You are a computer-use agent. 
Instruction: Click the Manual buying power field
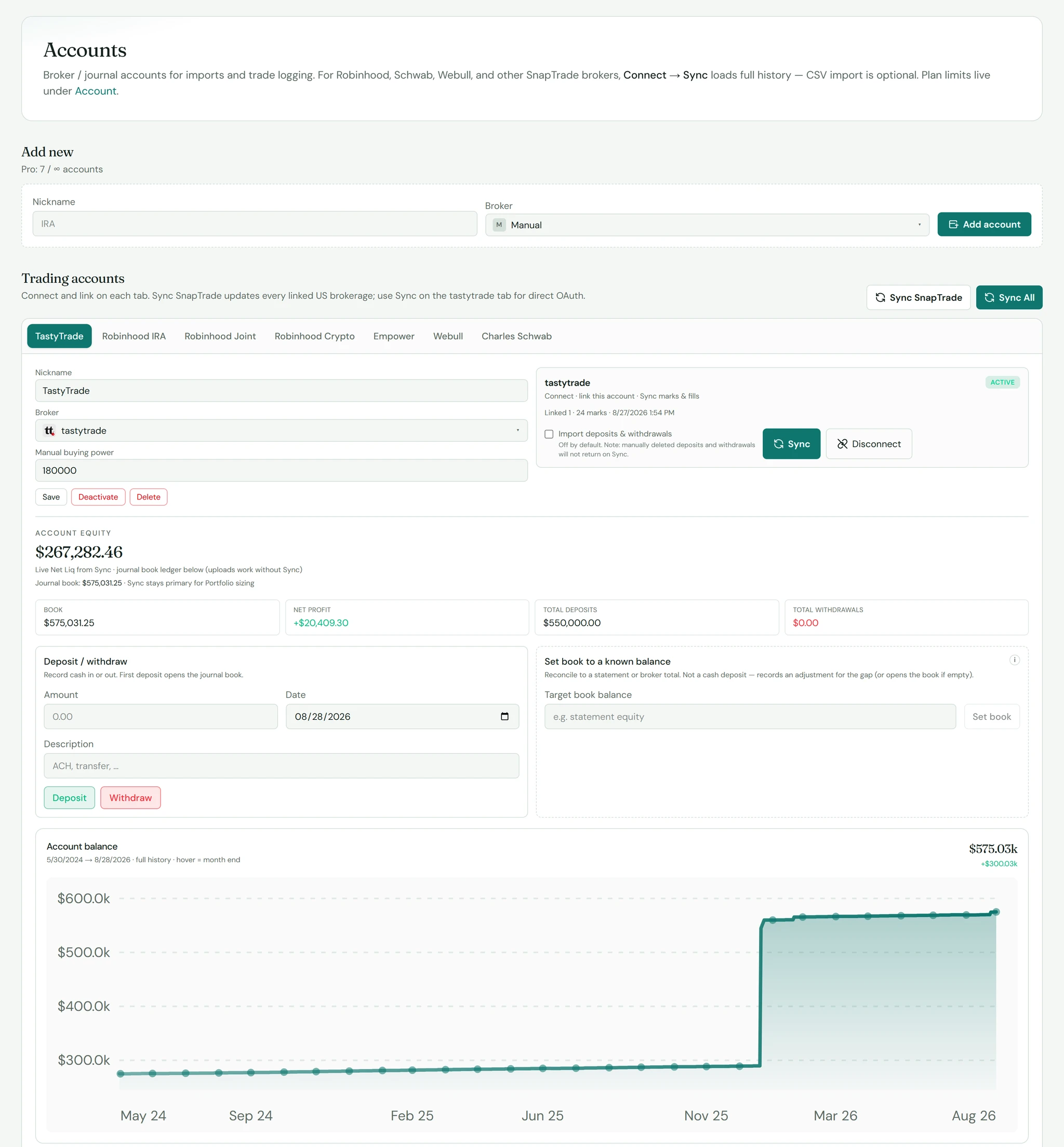coord(281,470)
